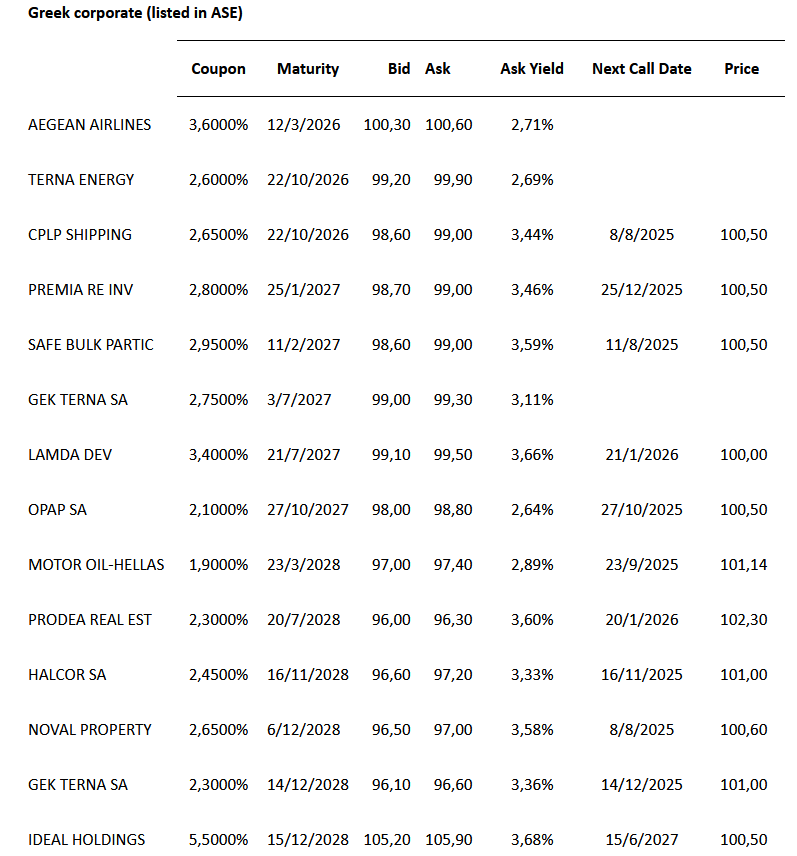Click AEGEAN AIRLINES ask price 100,60
Image resolution: width=797 pixels, height=856 pixels.
click(x=449, y=125)
